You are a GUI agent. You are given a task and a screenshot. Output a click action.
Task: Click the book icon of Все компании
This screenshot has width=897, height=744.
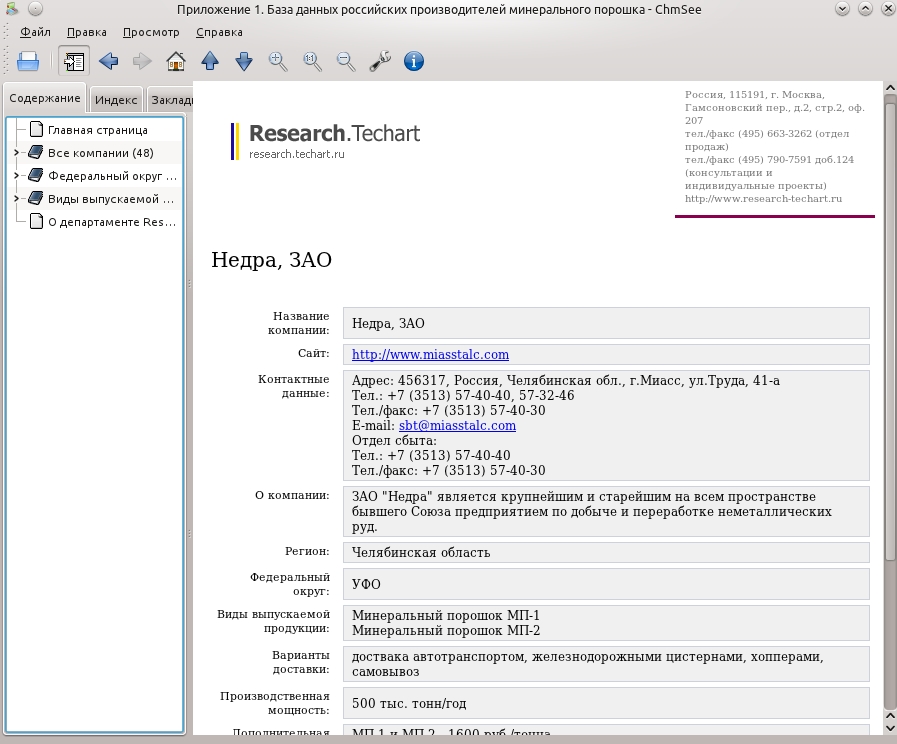coord(35,152)
